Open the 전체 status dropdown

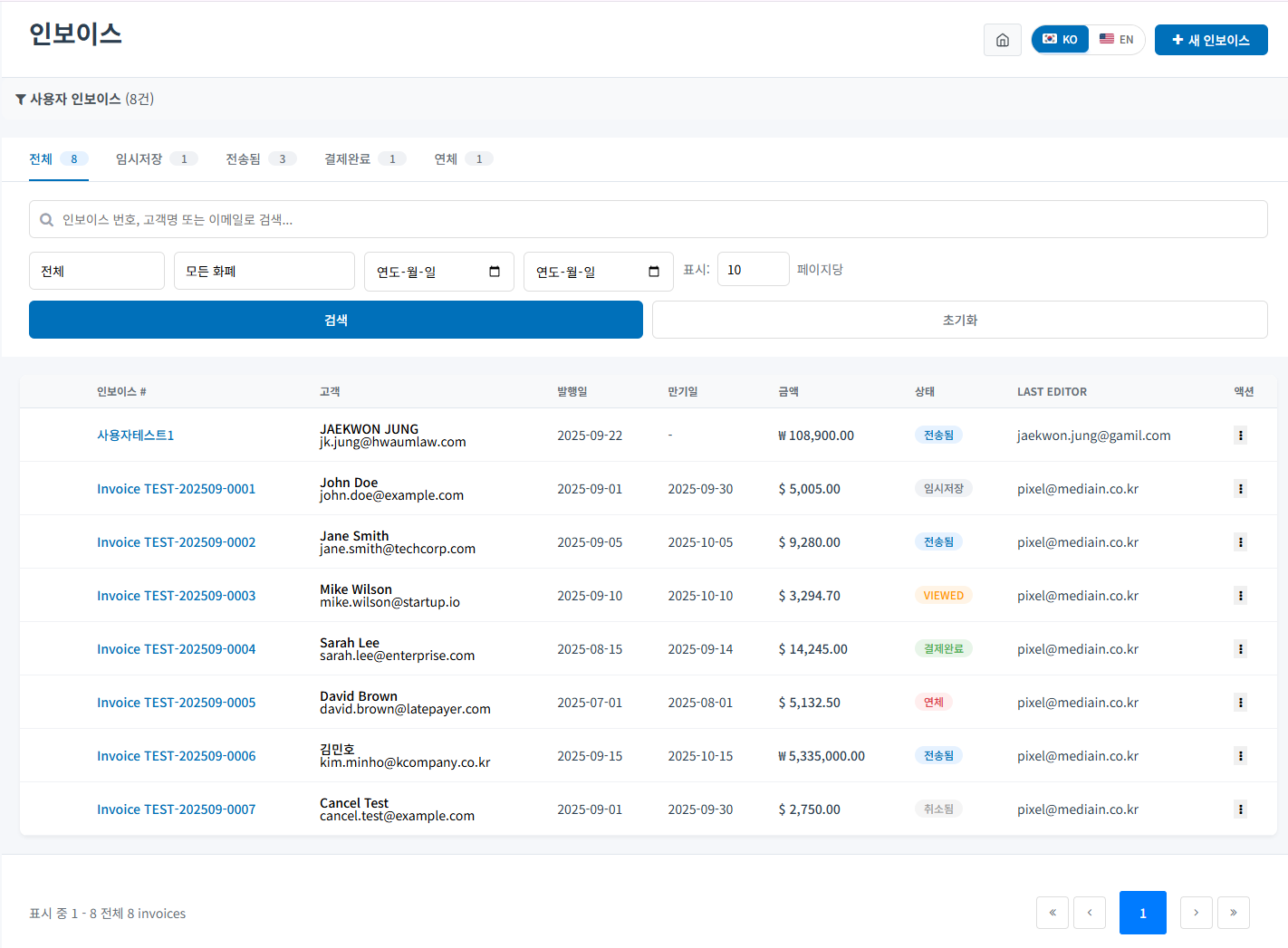[97, 271]
